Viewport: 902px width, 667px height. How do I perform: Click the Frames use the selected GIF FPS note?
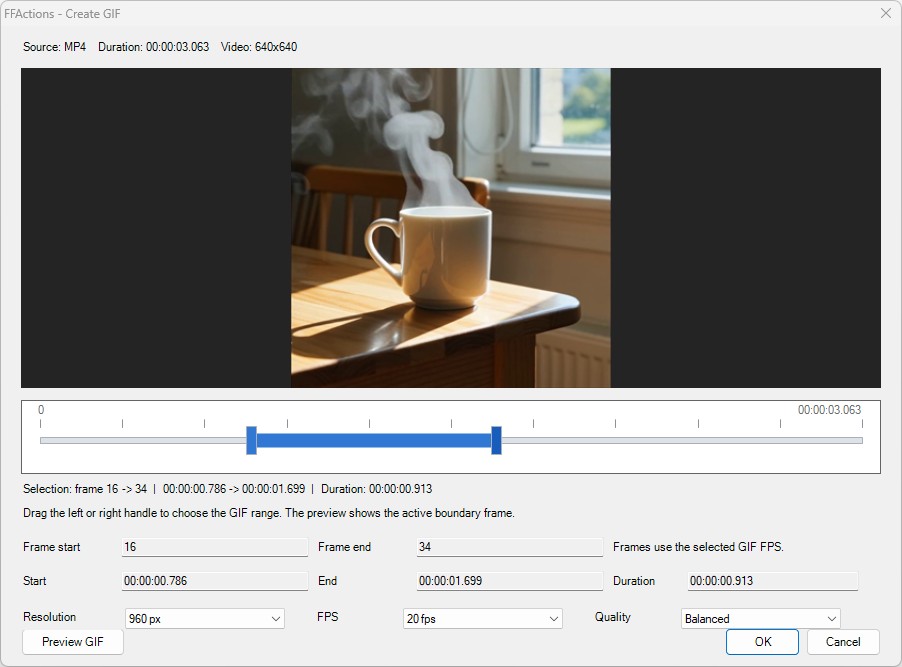click(698, 547)
